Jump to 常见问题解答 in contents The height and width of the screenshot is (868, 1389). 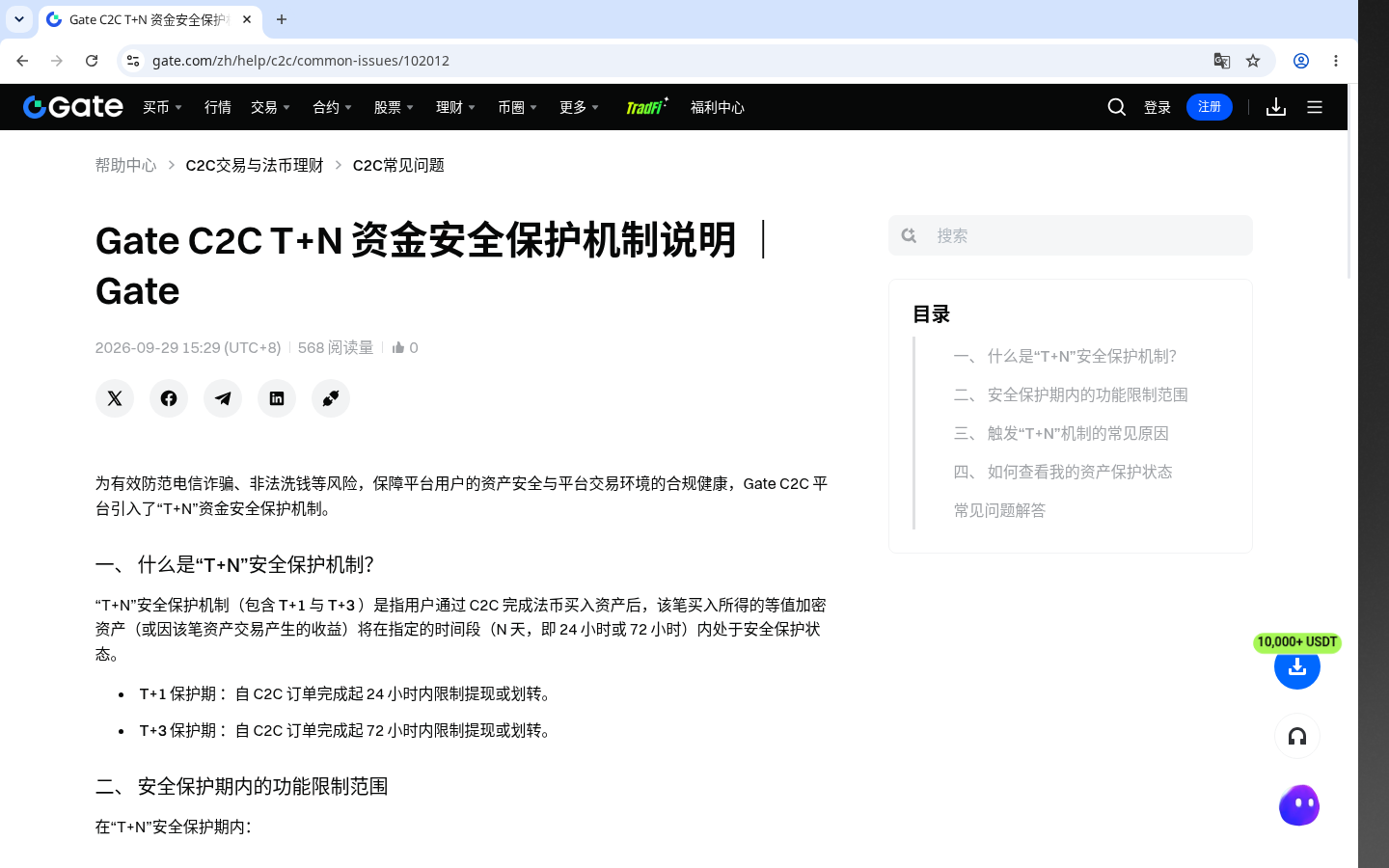coord(999,510)
